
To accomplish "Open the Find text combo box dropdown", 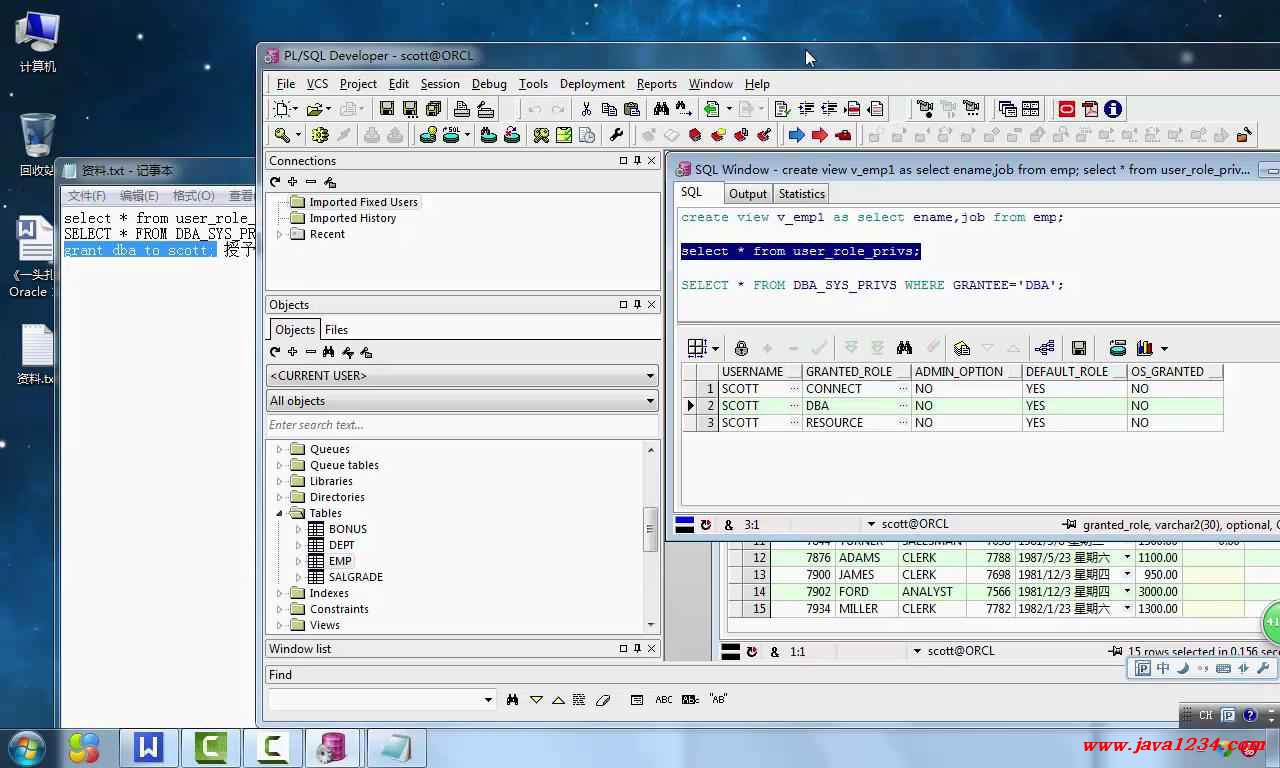I will (488, 700).
